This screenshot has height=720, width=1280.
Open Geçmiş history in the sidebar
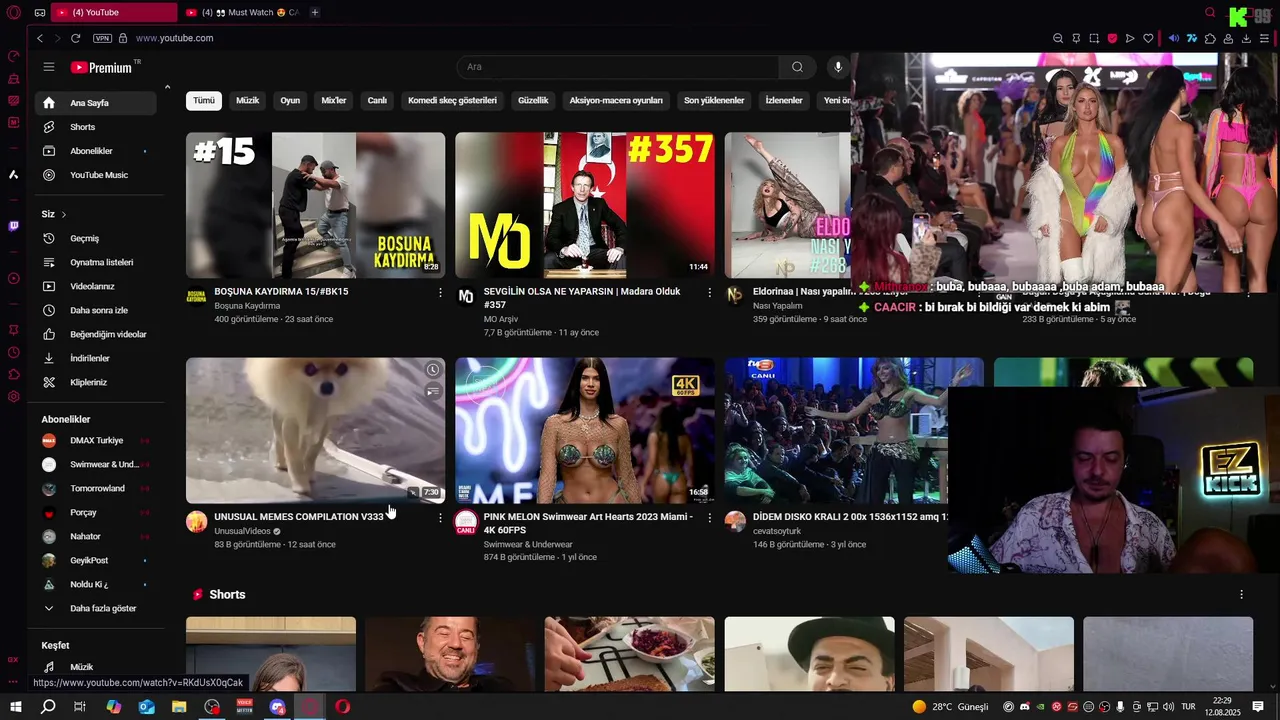96,238
